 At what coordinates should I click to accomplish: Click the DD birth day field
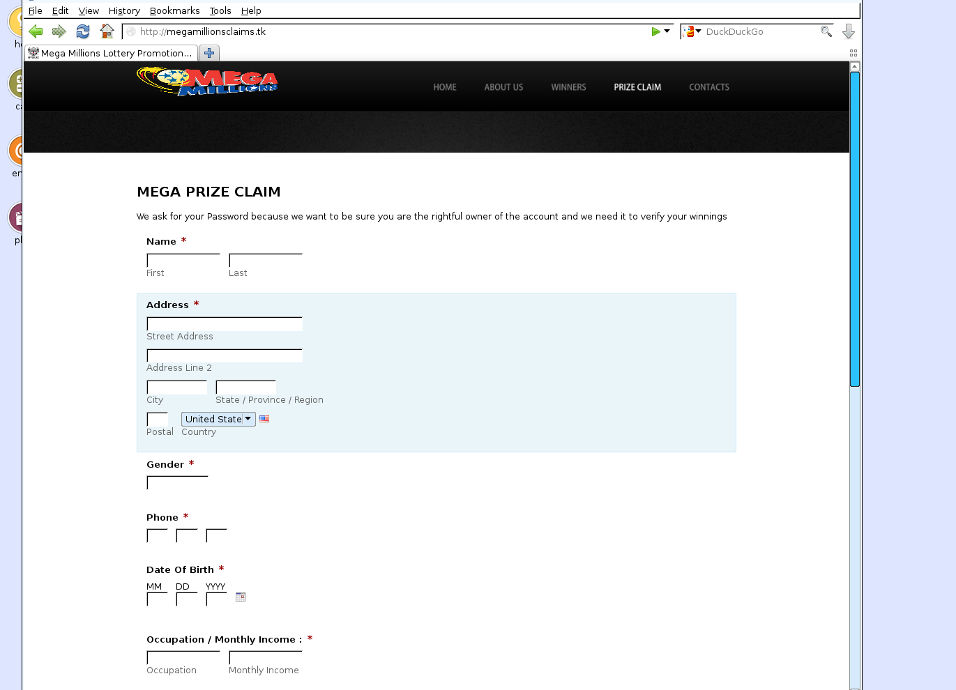pos(187,599)
